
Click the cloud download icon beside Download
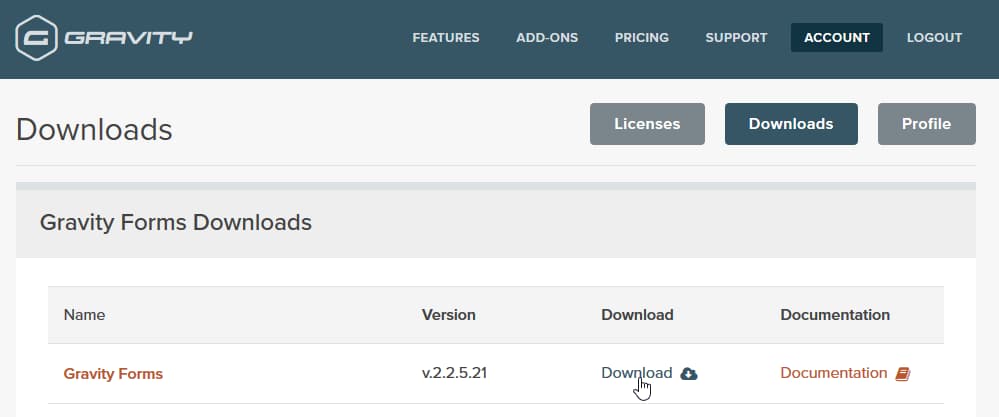(x=689, y=374)
